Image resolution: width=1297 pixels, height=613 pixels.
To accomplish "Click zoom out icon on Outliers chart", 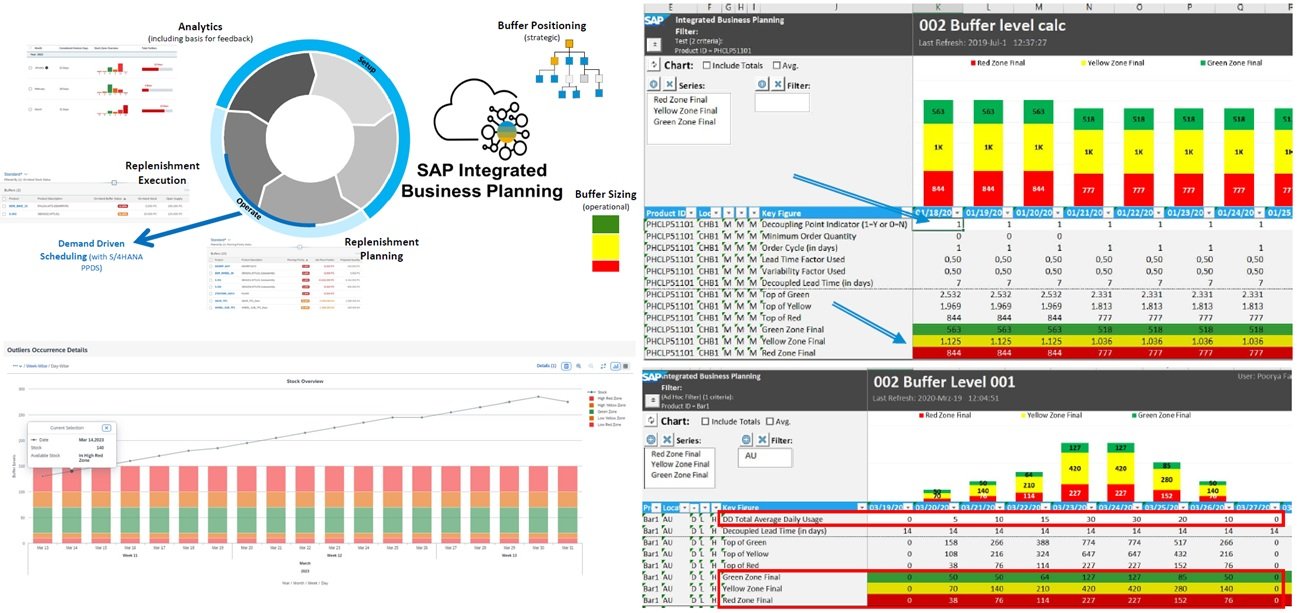I will coord(591,366).
